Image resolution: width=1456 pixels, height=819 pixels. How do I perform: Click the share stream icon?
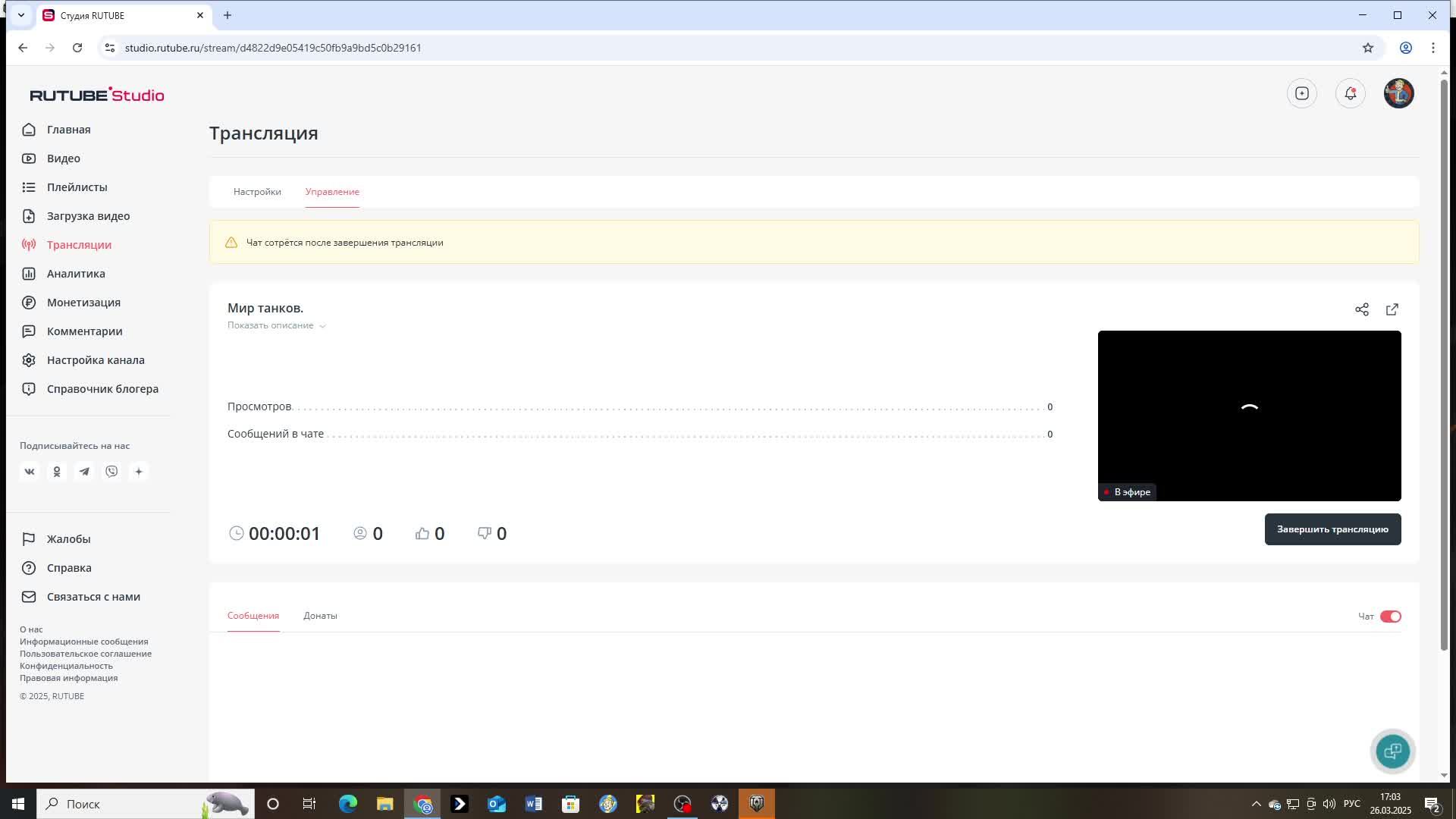pos(1362,309)
